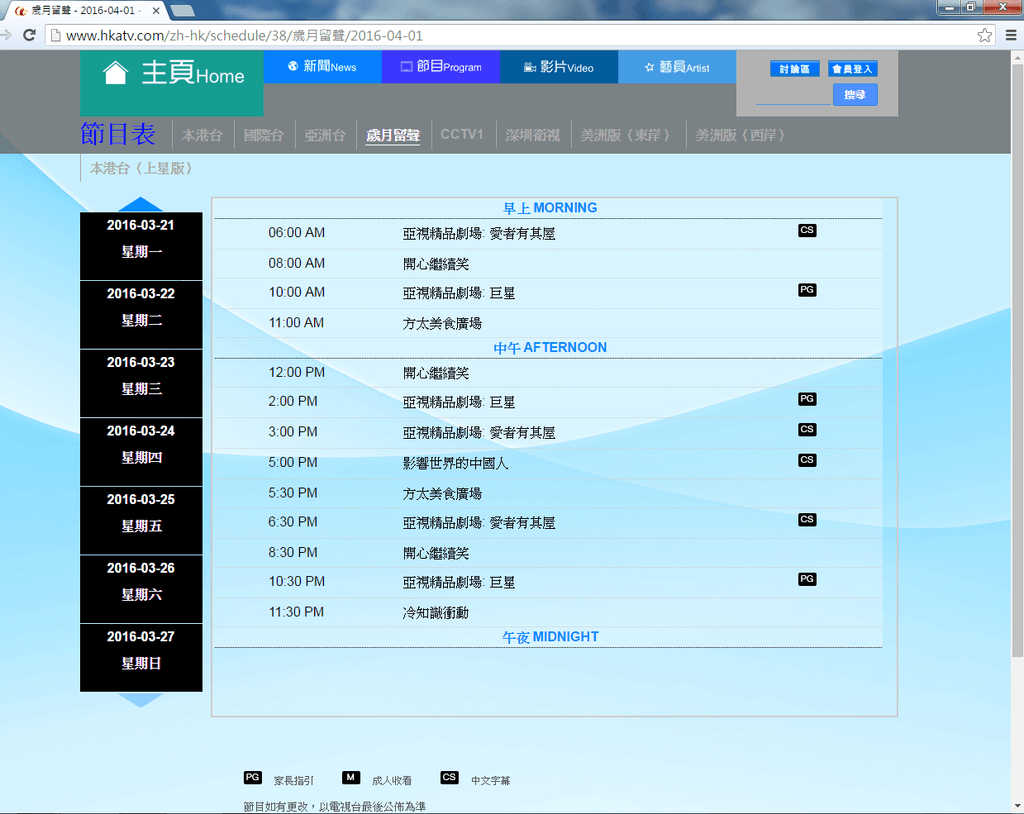Image resolution: width=1024 pixels, height=814 pixels.
Task: Select the 深圳衛視 channel tab
Action: coord(532,135)
